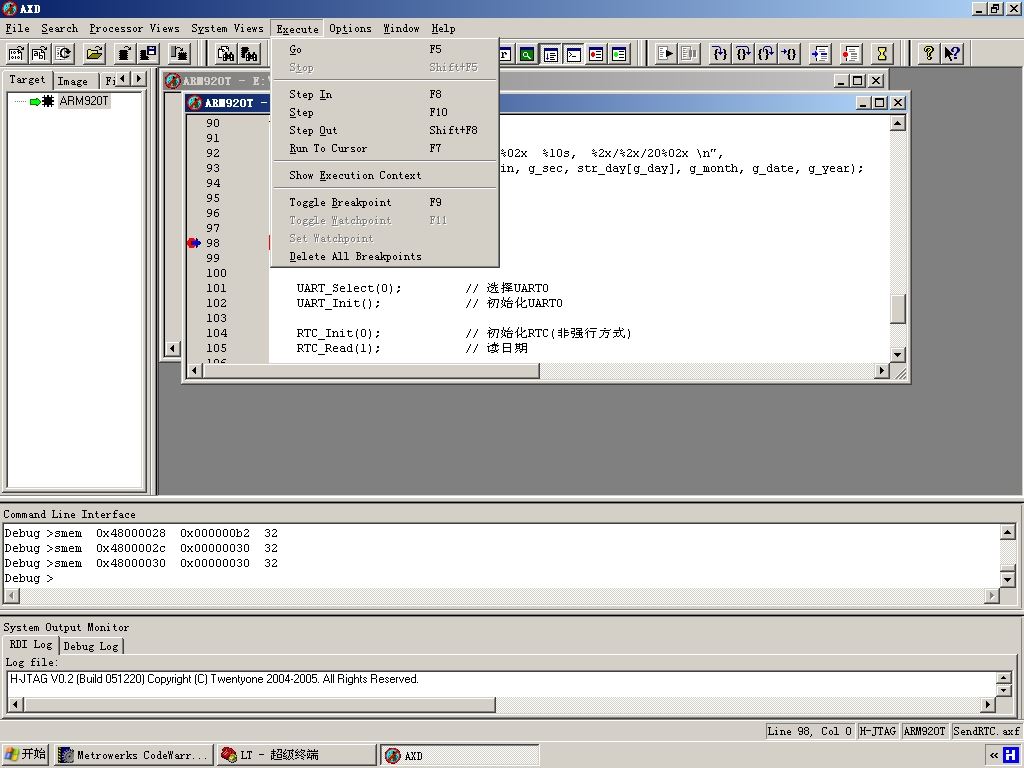Select ARM920T in the target tree
Viewport: 1024px width, 768px height.
tap(84, 101)
